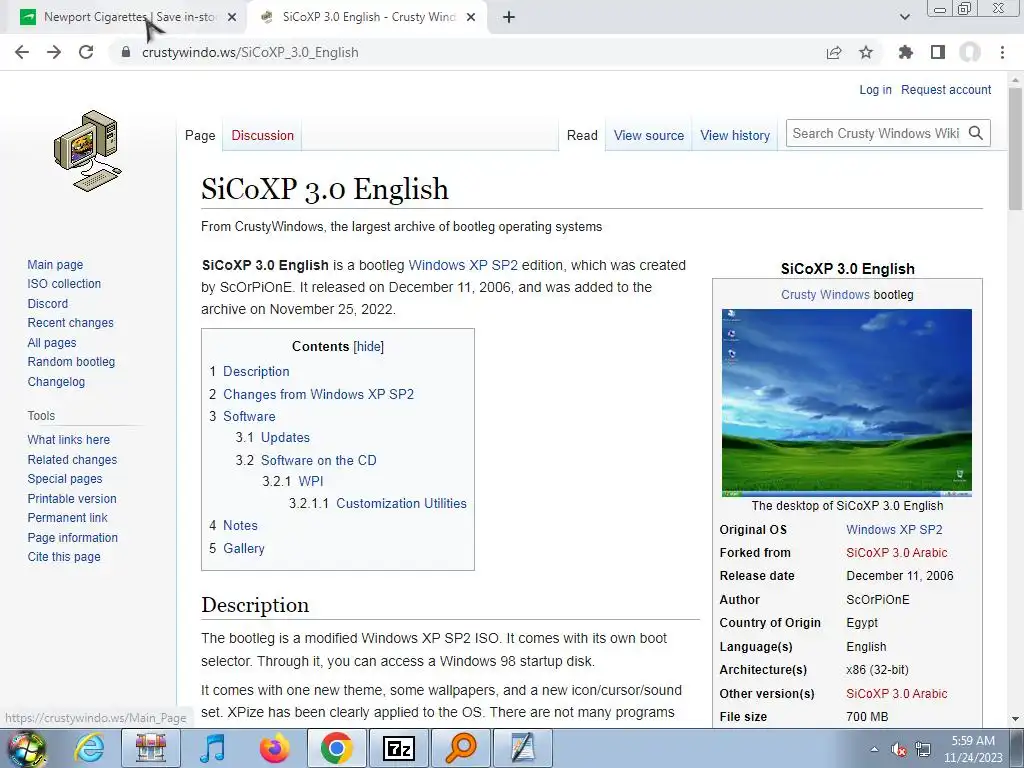The image size is (1024, 768).
Task: Open the ISO collection link
Action: click(x=64, y=283)
